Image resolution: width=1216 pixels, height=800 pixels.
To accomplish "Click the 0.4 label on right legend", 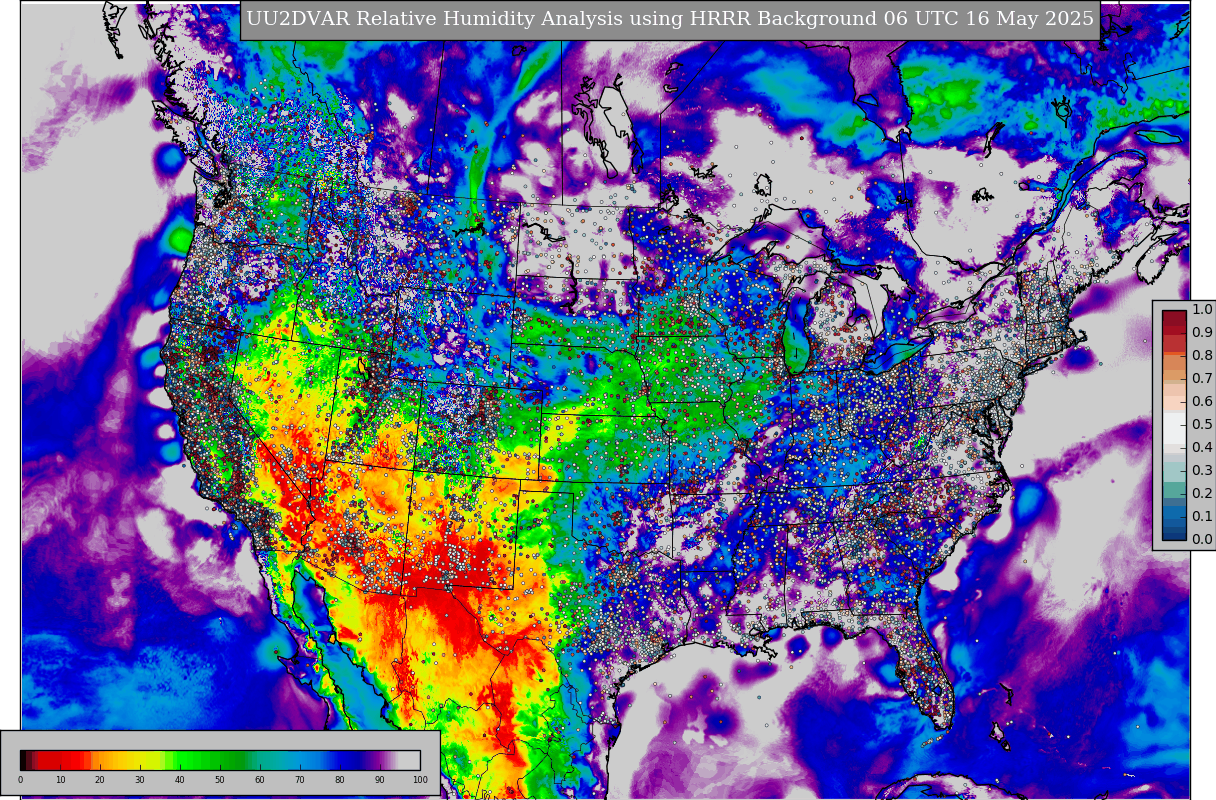I will 1202,447.
